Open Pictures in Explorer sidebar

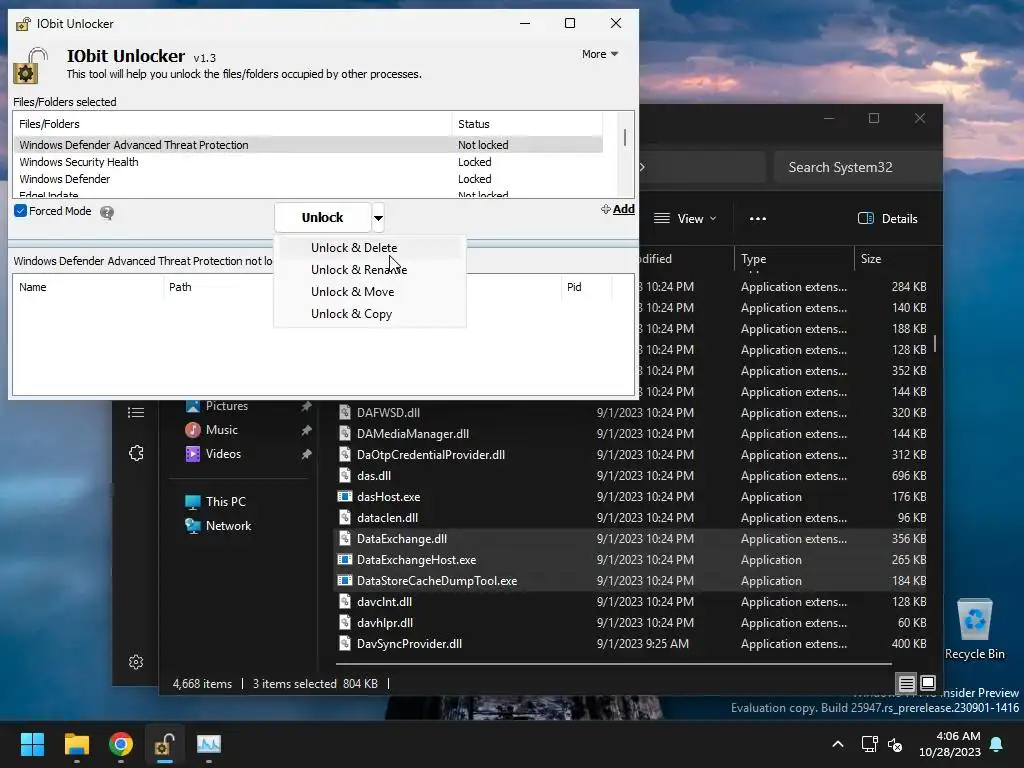point(227,406)
